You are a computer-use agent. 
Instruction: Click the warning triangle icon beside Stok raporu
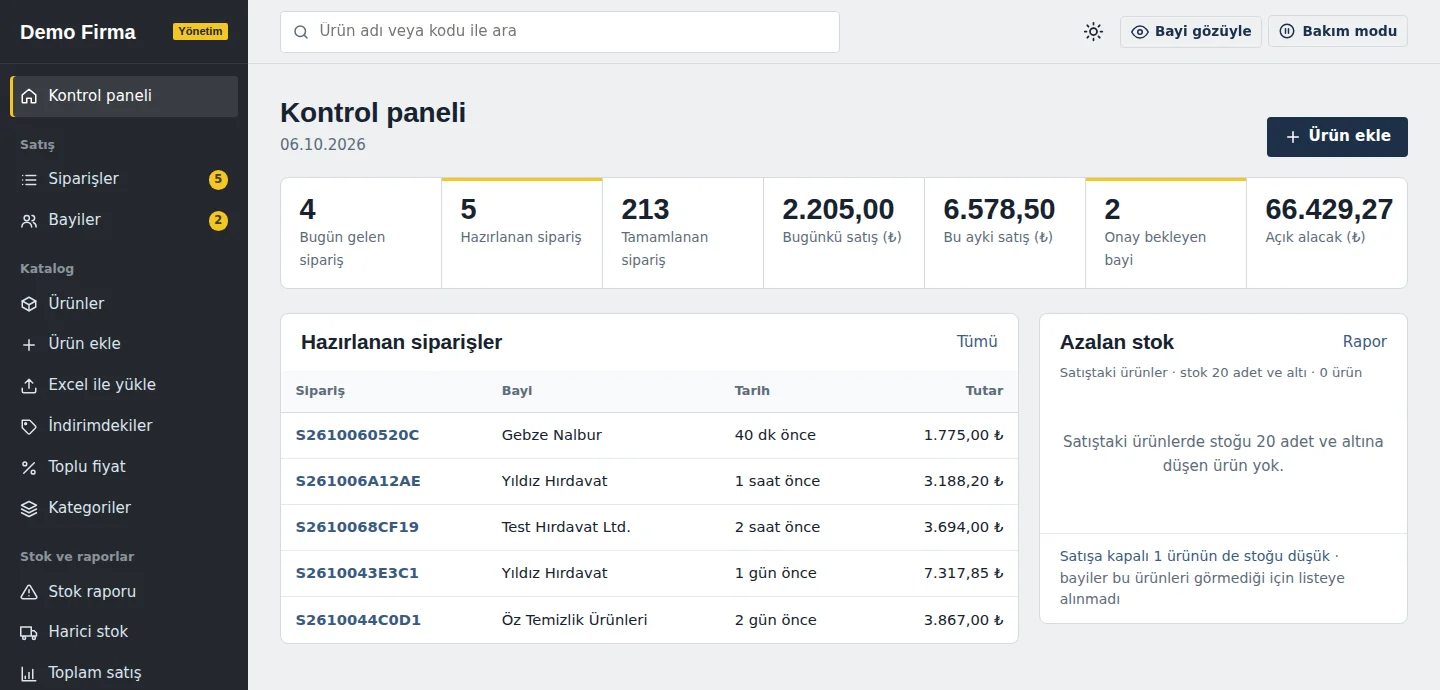(29, 591)
